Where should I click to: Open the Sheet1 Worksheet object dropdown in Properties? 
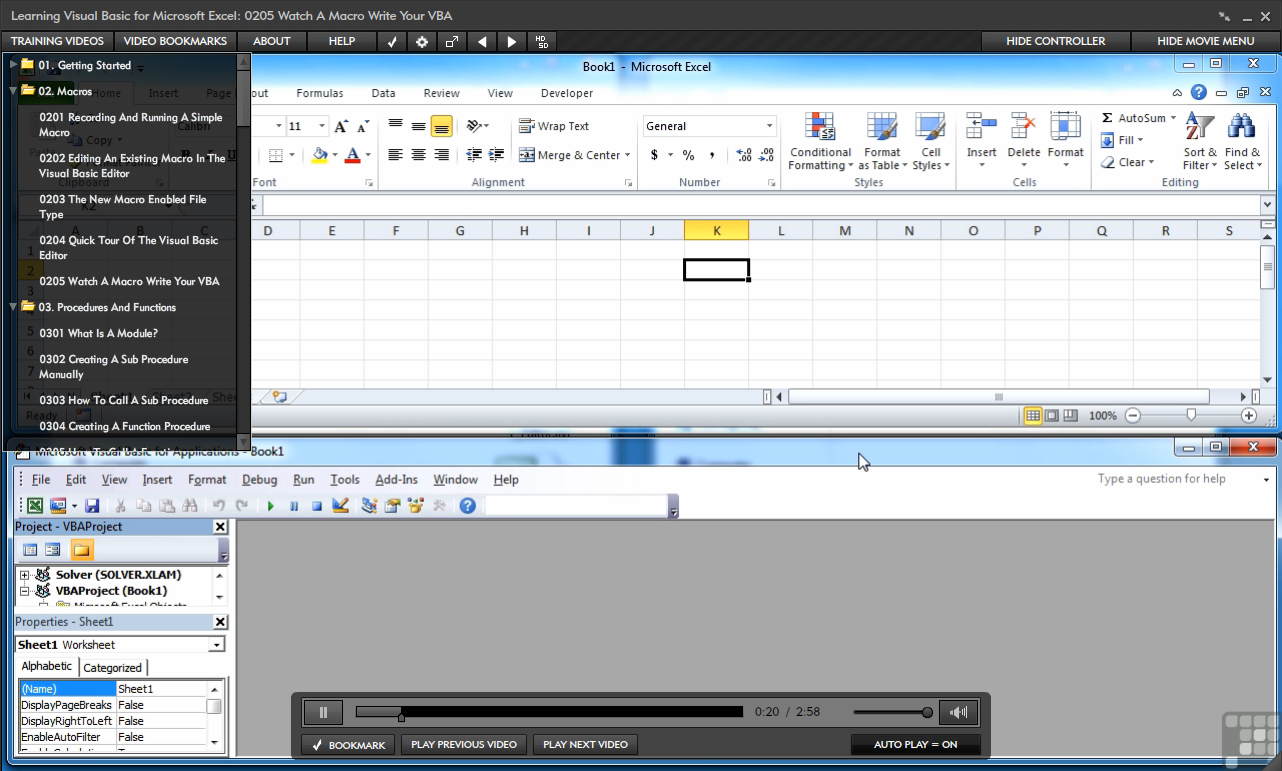(x=216, y=645)
